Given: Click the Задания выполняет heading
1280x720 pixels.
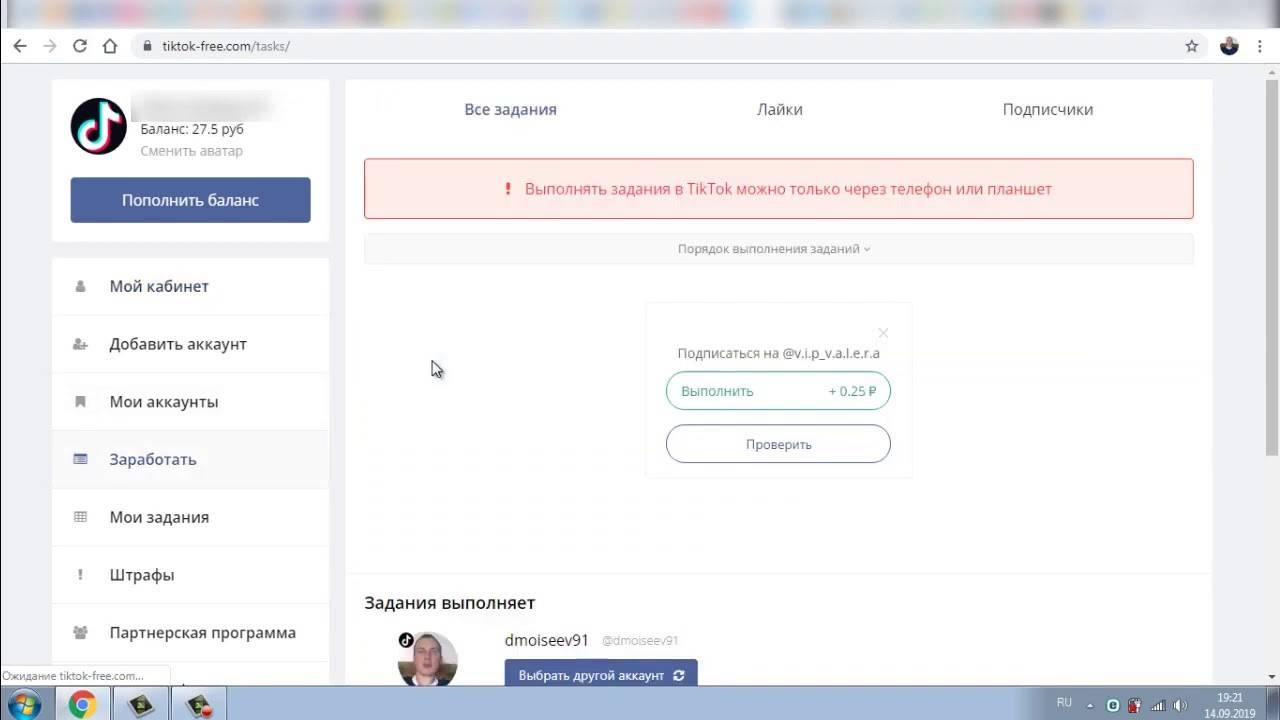Looking at the screenshot, I should point(450,603).
